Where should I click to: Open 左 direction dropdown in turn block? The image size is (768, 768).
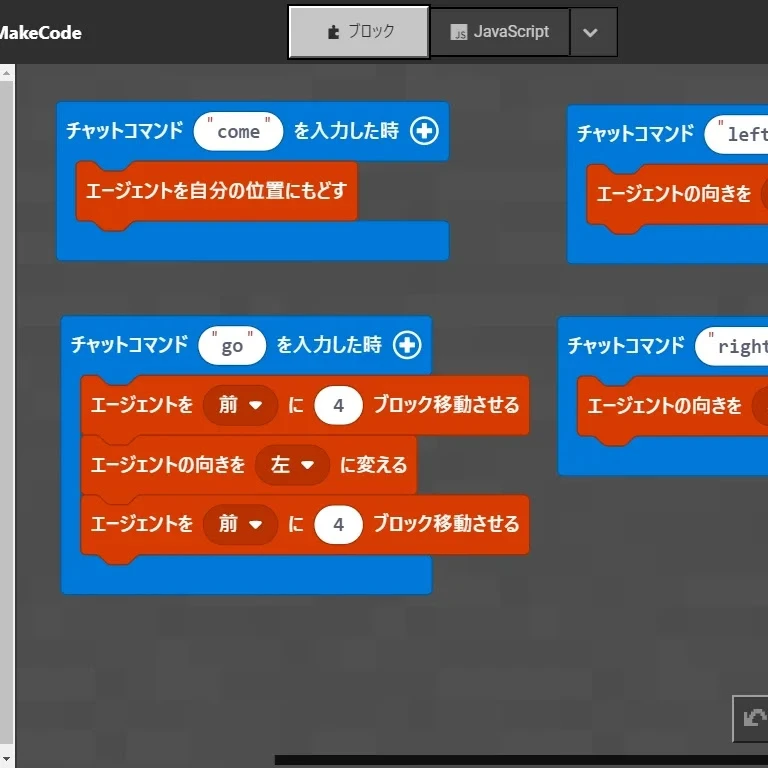(x=292, y=465)
